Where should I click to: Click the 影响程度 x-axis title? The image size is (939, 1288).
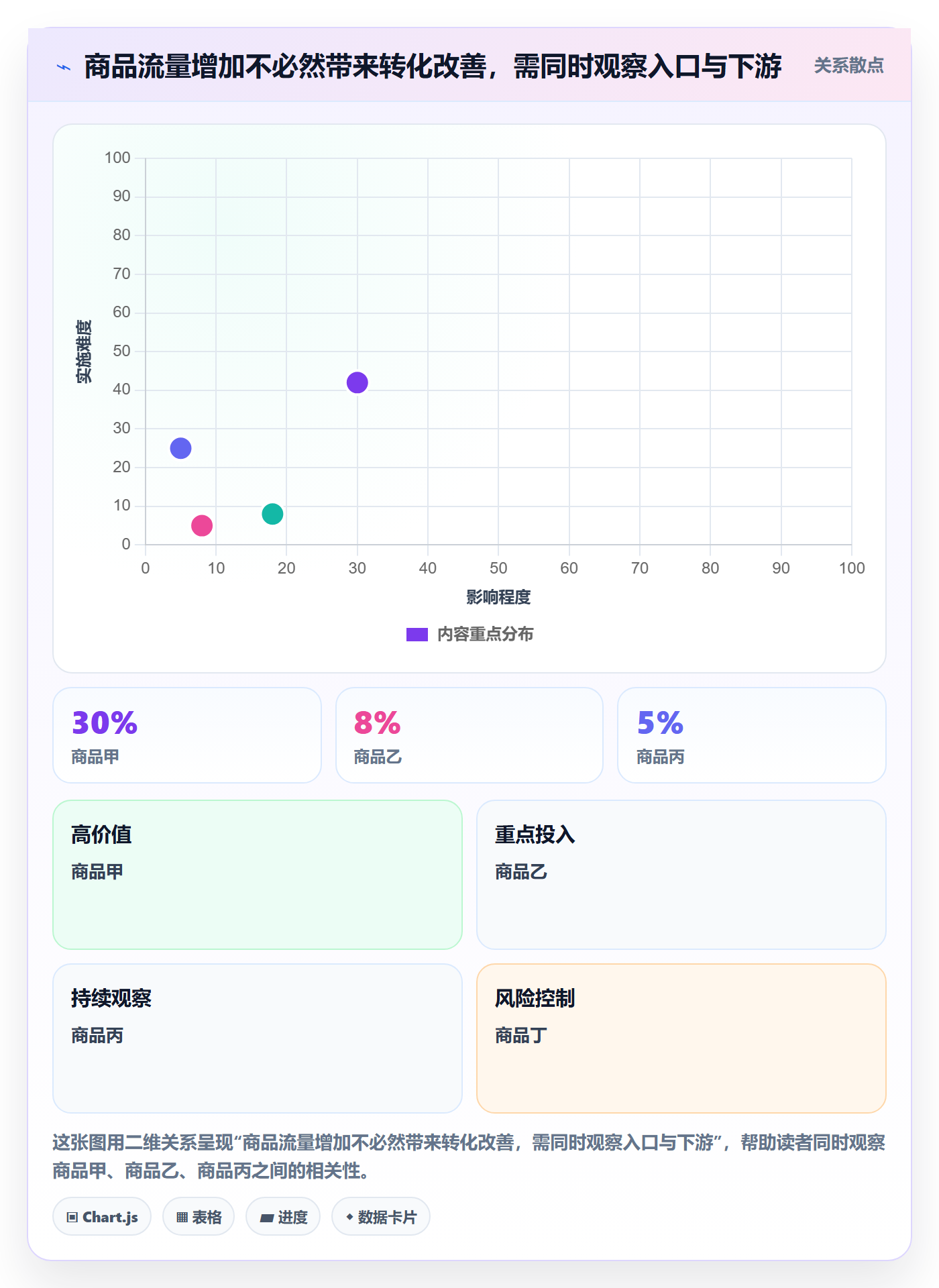tap(498, 597)
